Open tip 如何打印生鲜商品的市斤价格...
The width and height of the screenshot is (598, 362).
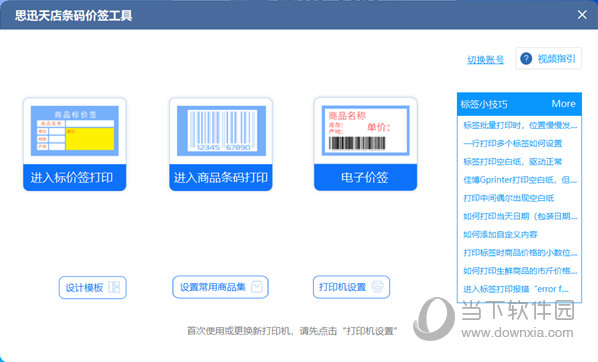click(x=520, y=271)
